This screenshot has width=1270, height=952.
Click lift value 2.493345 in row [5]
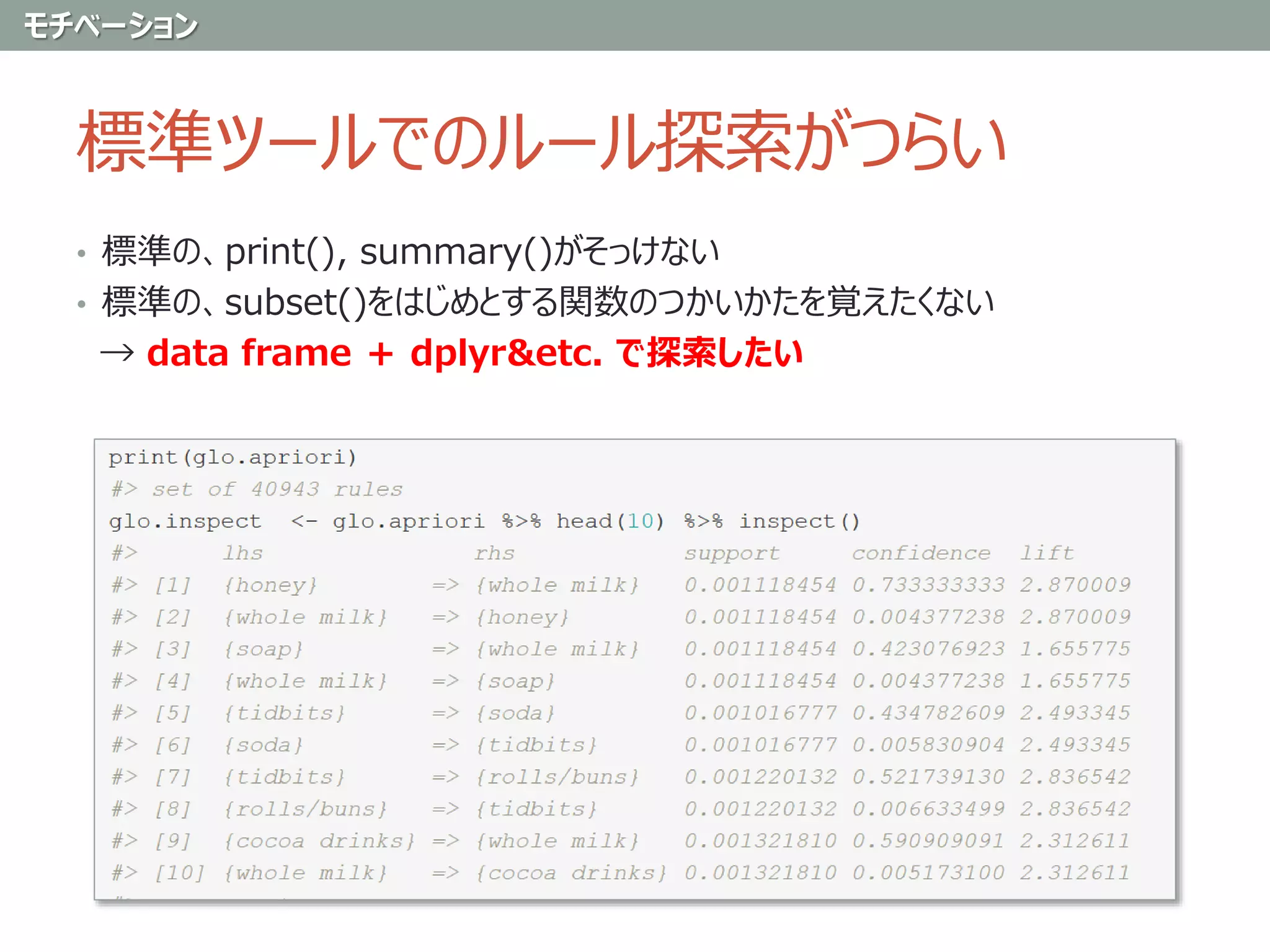1075,713
